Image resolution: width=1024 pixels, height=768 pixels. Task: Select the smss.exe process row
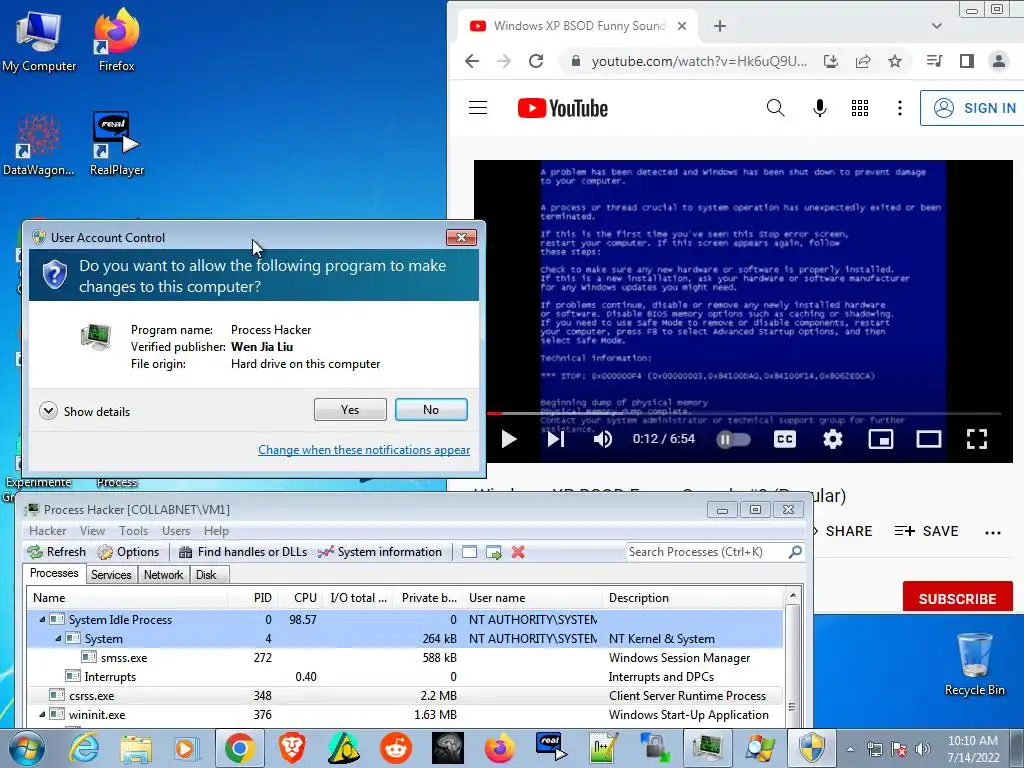[x=405, y=658]
